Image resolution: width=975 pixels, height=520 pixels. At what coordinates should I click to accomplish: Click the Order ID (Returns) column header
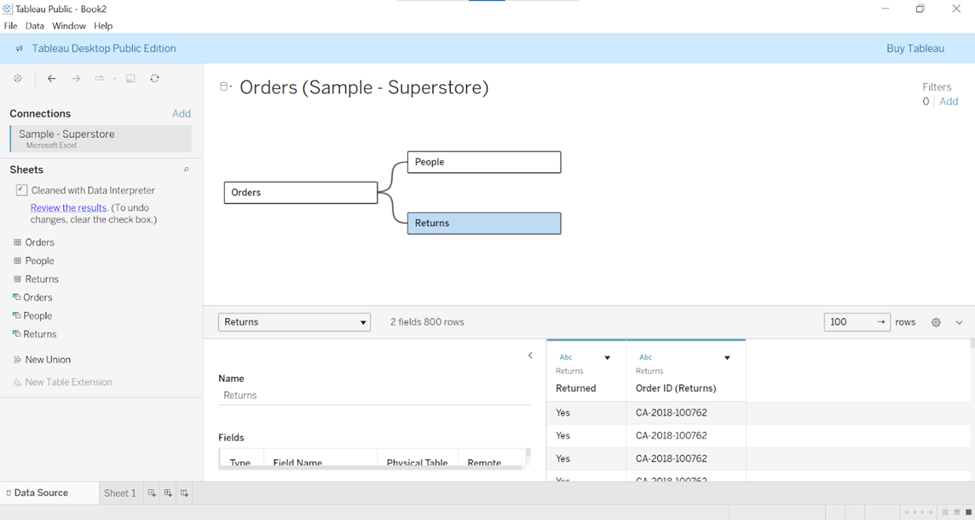(x=676, y=388)
